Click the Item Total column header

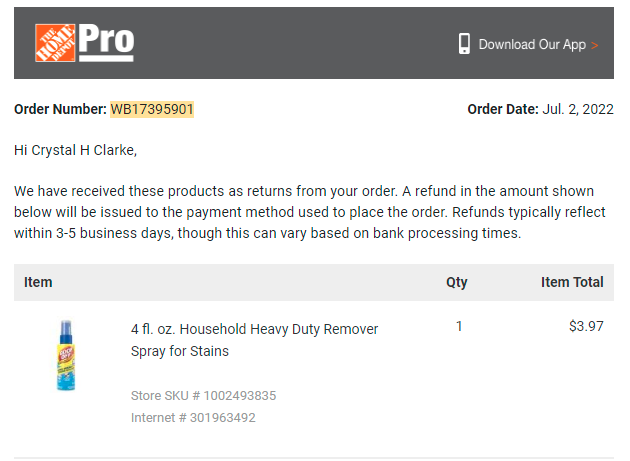pyautogui.click(x=572, y=282)
